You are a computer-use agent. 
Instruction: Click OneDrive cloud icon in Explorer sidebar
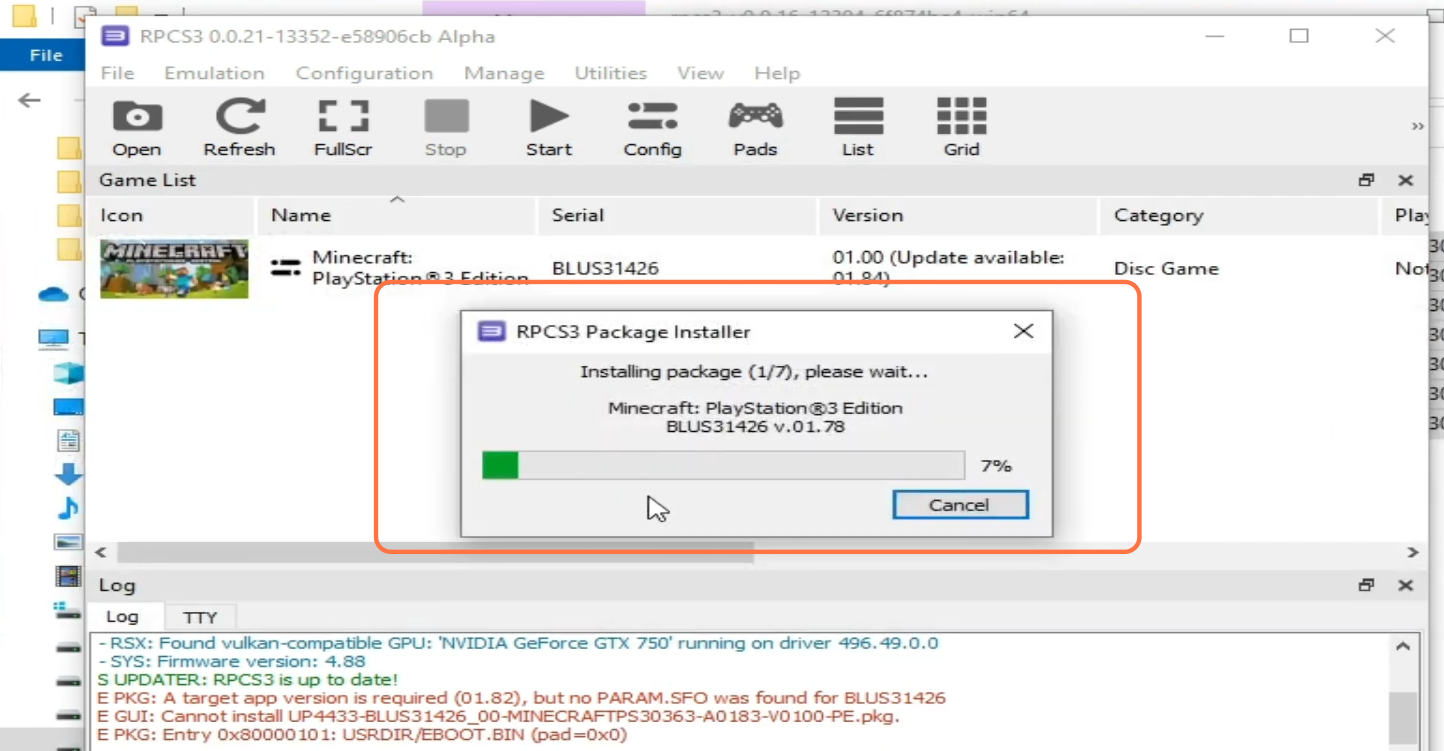tap(53, 294)
